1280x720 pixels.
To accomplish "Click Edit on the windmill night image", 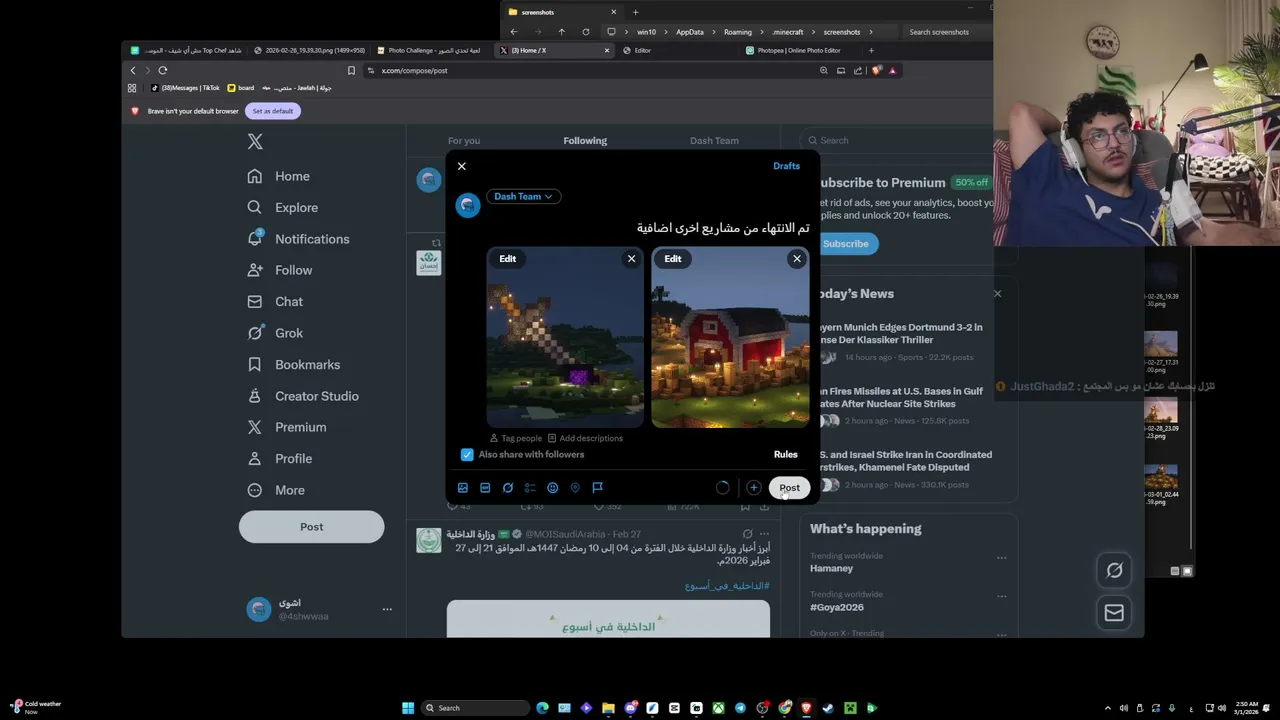I will pyautogui.click(x=507, y=259).
